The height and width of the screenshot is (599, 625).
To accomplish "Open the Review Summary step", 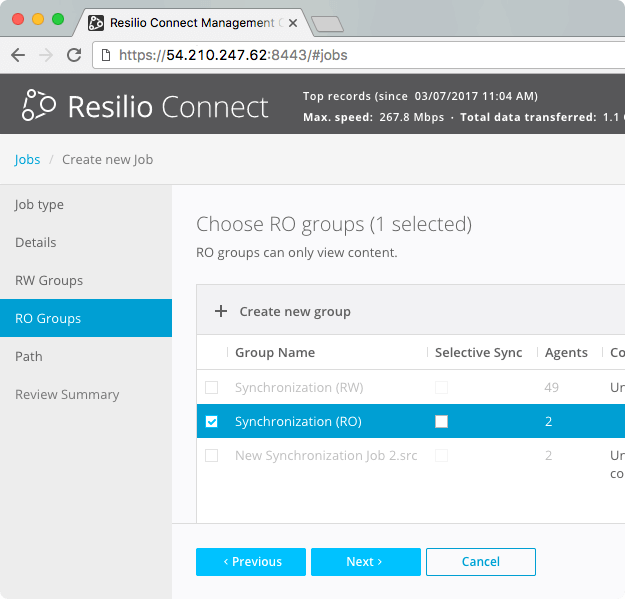I will 86,394.
